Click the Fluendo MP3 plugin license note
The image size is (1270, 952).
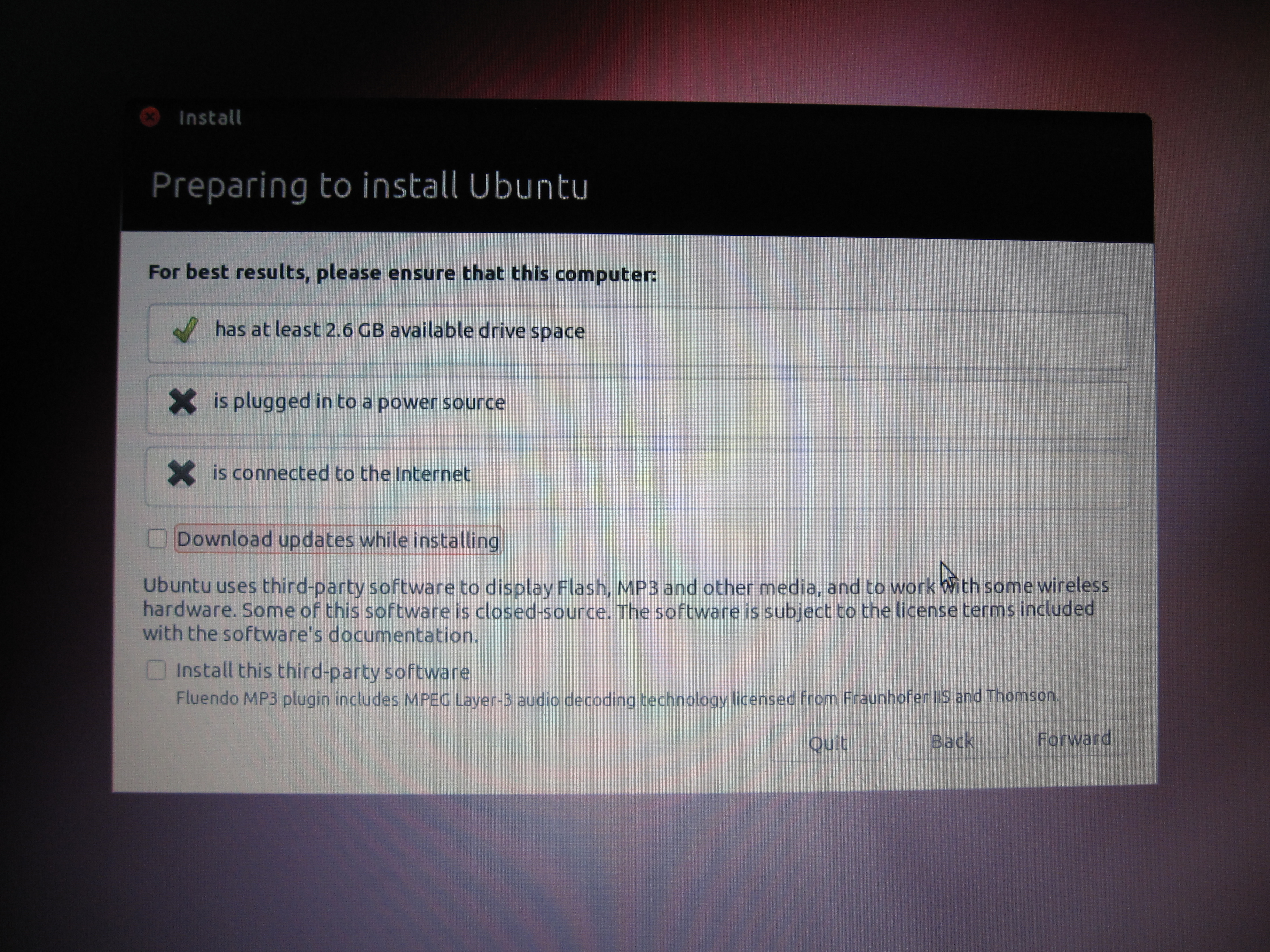click(617, 698)
